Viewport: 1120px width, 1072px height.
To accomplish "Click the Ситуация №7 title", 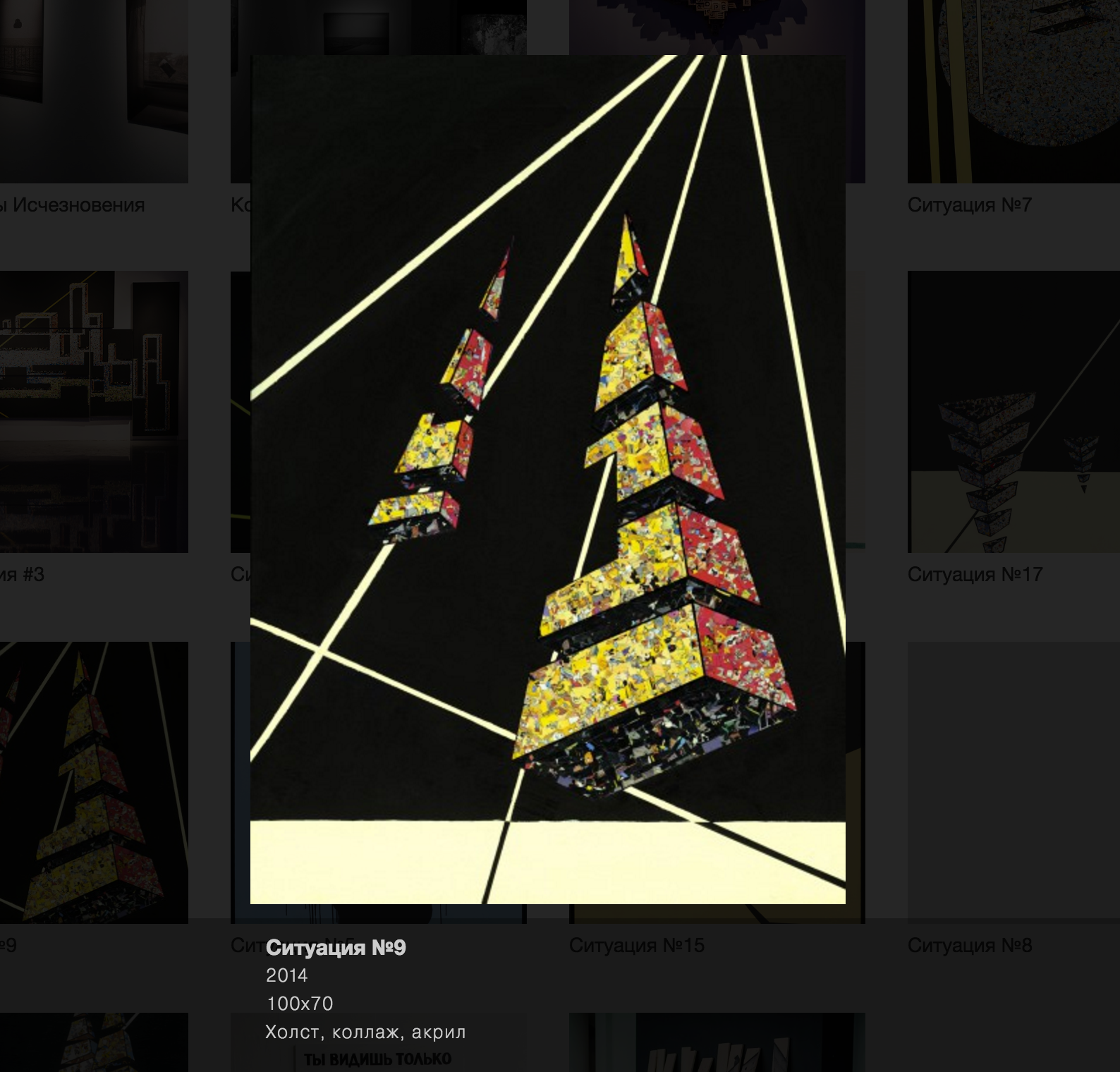I will pos(970,205).
